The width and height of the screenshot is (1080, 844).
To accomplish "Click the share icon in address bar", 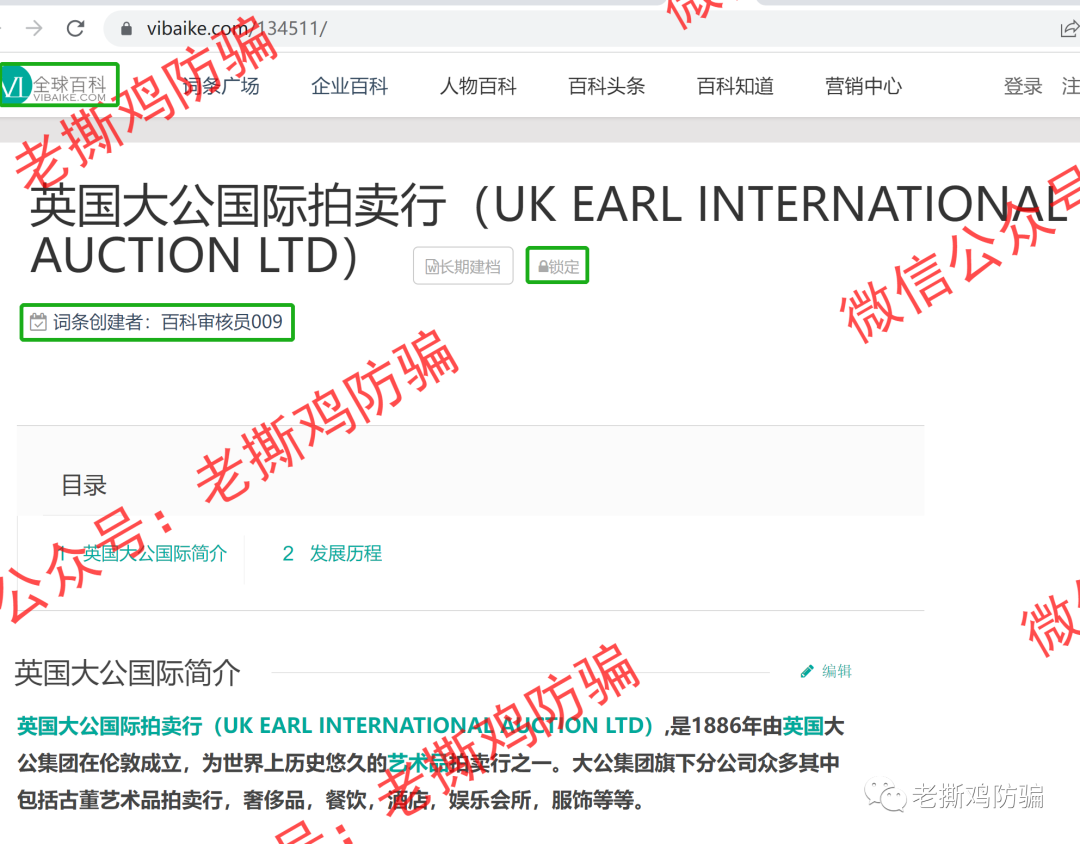I will pyautogui.click(x=1070, y=28).
